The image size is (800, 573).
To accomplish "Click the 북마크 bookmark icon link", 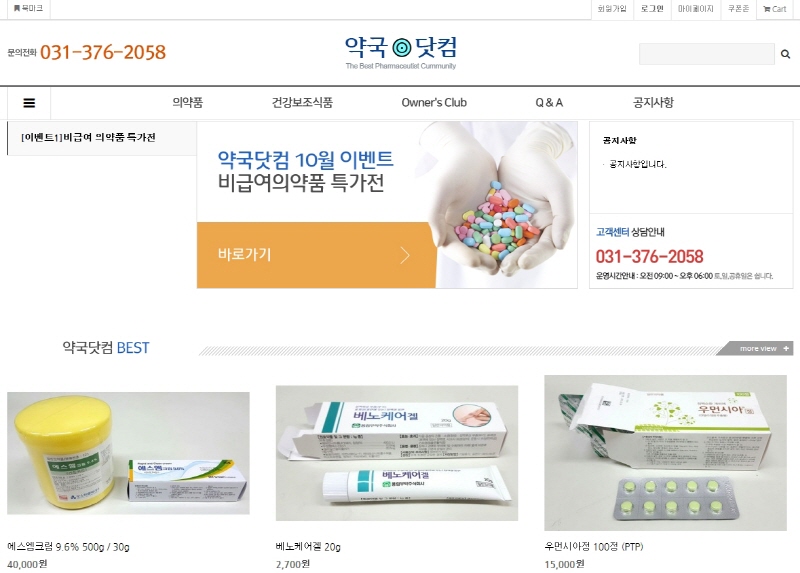I will point(28,8).
